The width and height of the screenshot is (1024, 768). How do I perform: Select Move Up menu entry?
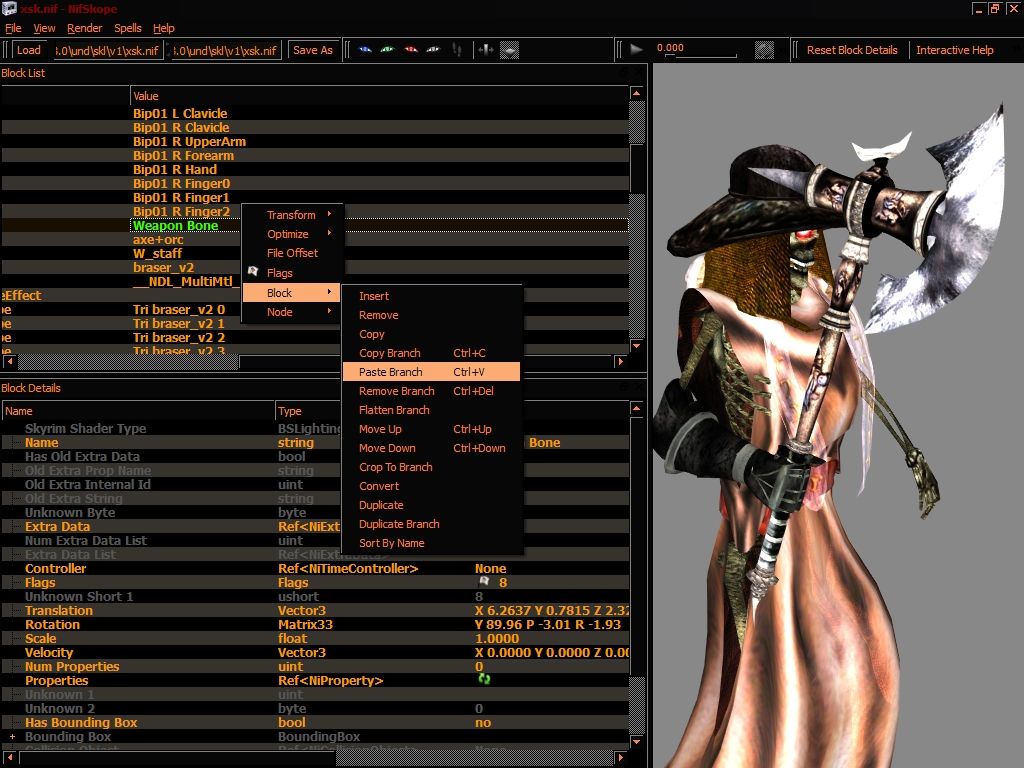[431, 428]
